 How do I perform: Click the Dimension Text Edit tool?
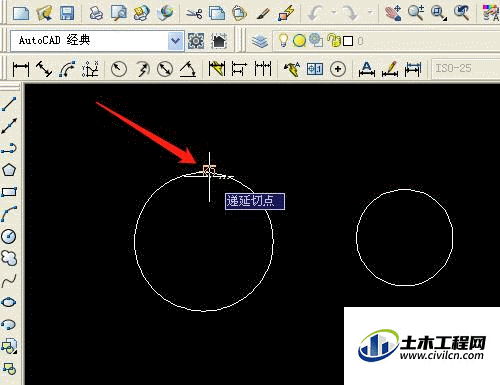(x=390, y=69)
